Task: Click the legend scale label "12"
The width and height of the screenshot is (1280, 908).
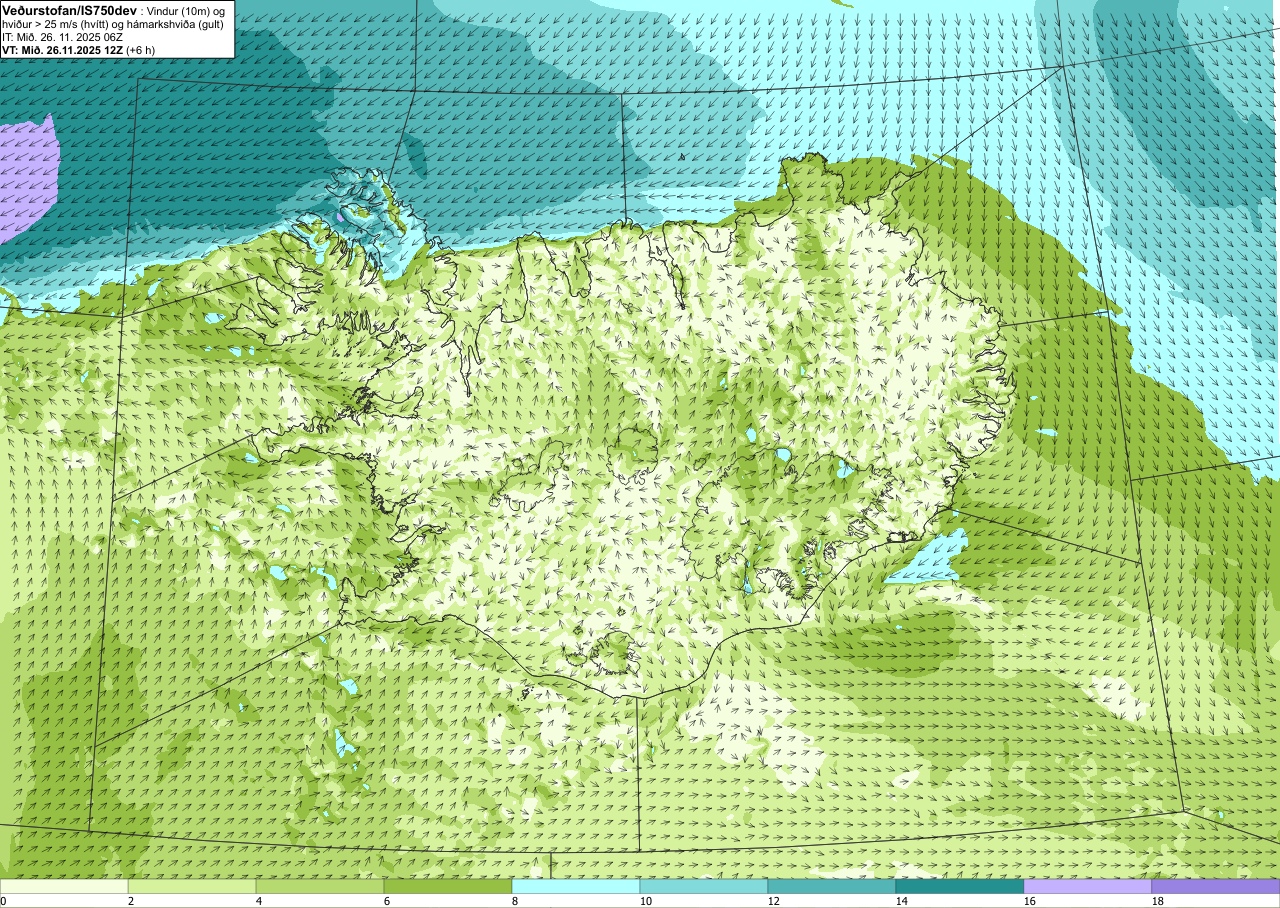Action: pyautogui.click(x=774, y=901)
